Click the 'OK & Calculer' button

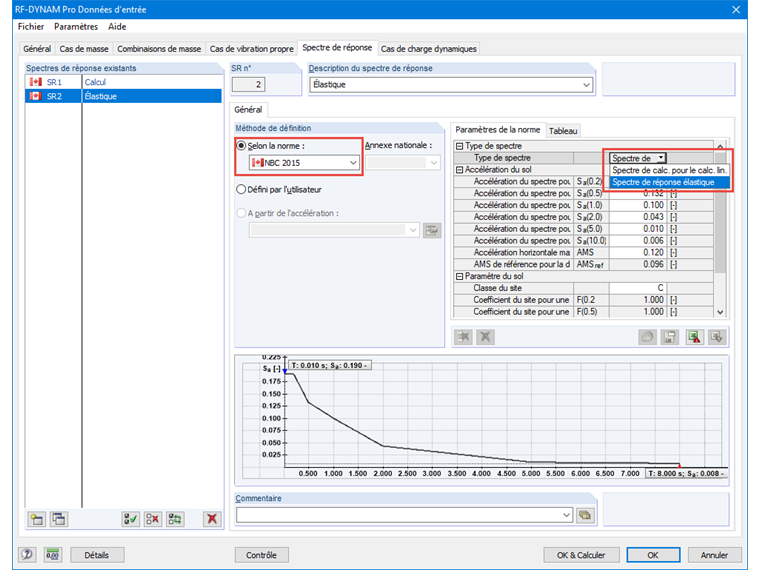(x=581, y=555)
